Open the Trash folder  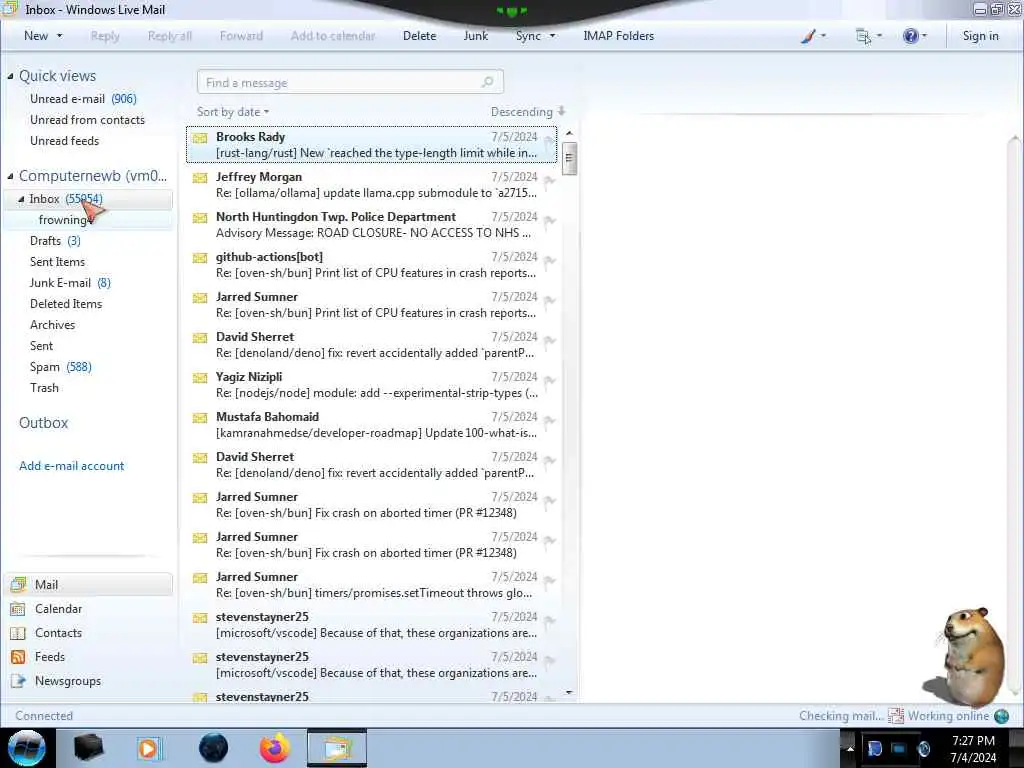click(44, 388)
